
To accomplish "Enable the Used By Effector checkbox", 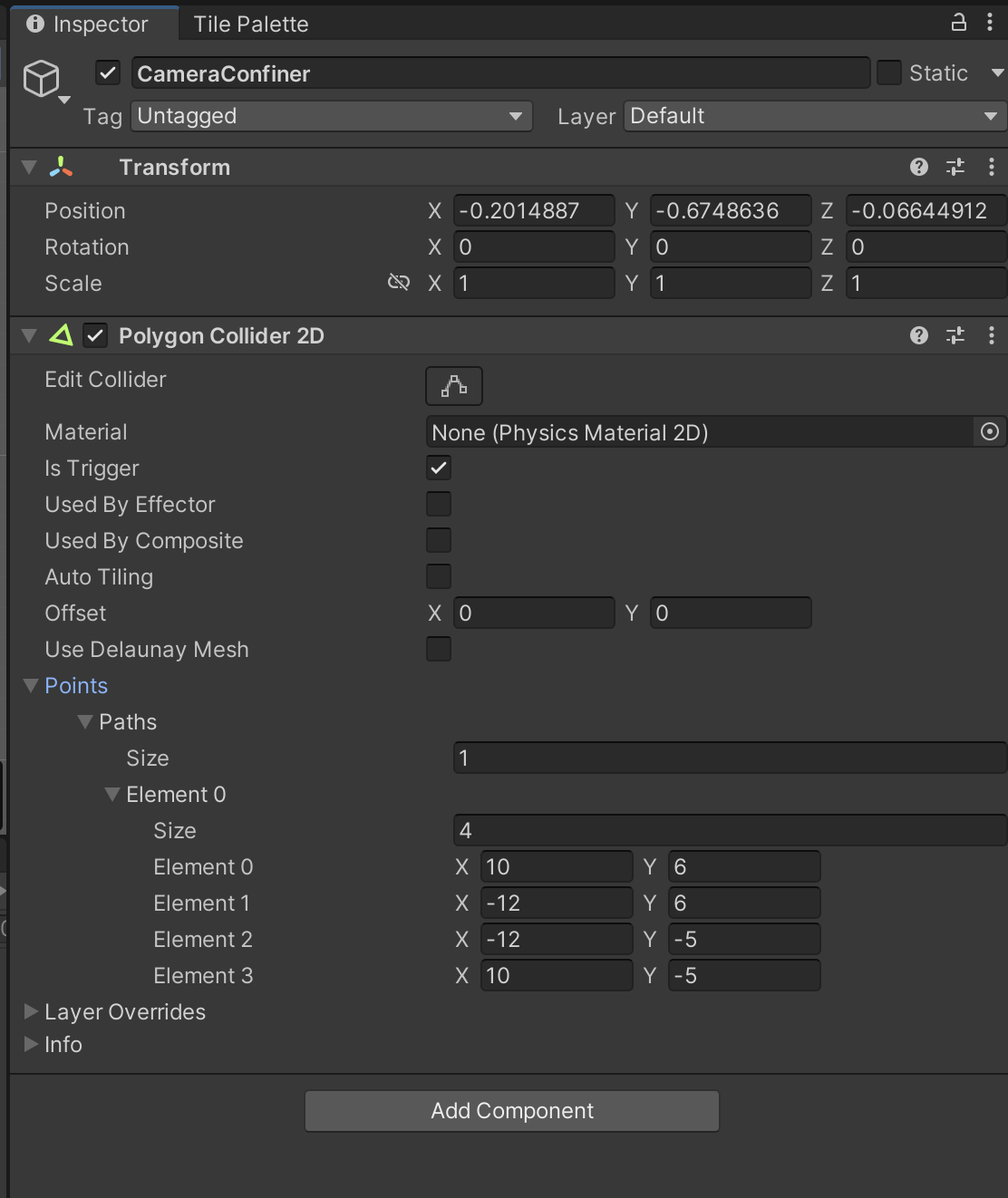I will [439, 505].
